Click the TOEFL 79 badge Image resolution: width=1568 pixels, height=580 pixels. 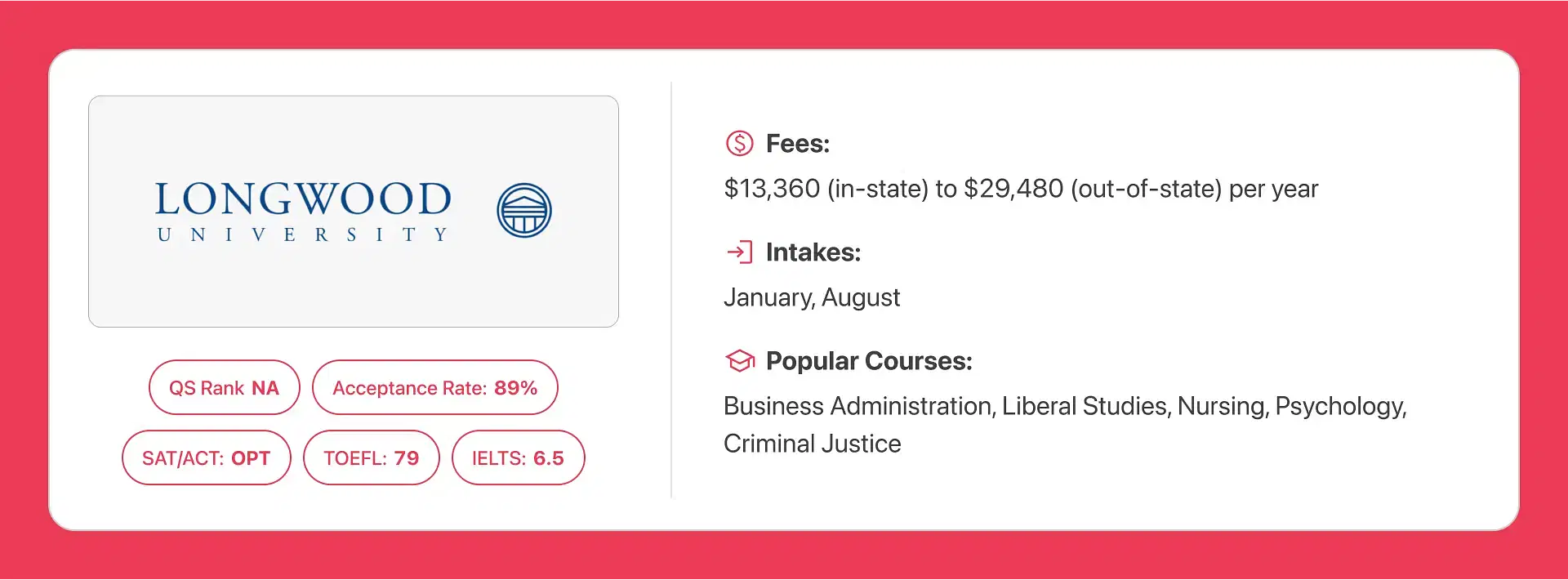pyautogui.click(x=372, y=457)
